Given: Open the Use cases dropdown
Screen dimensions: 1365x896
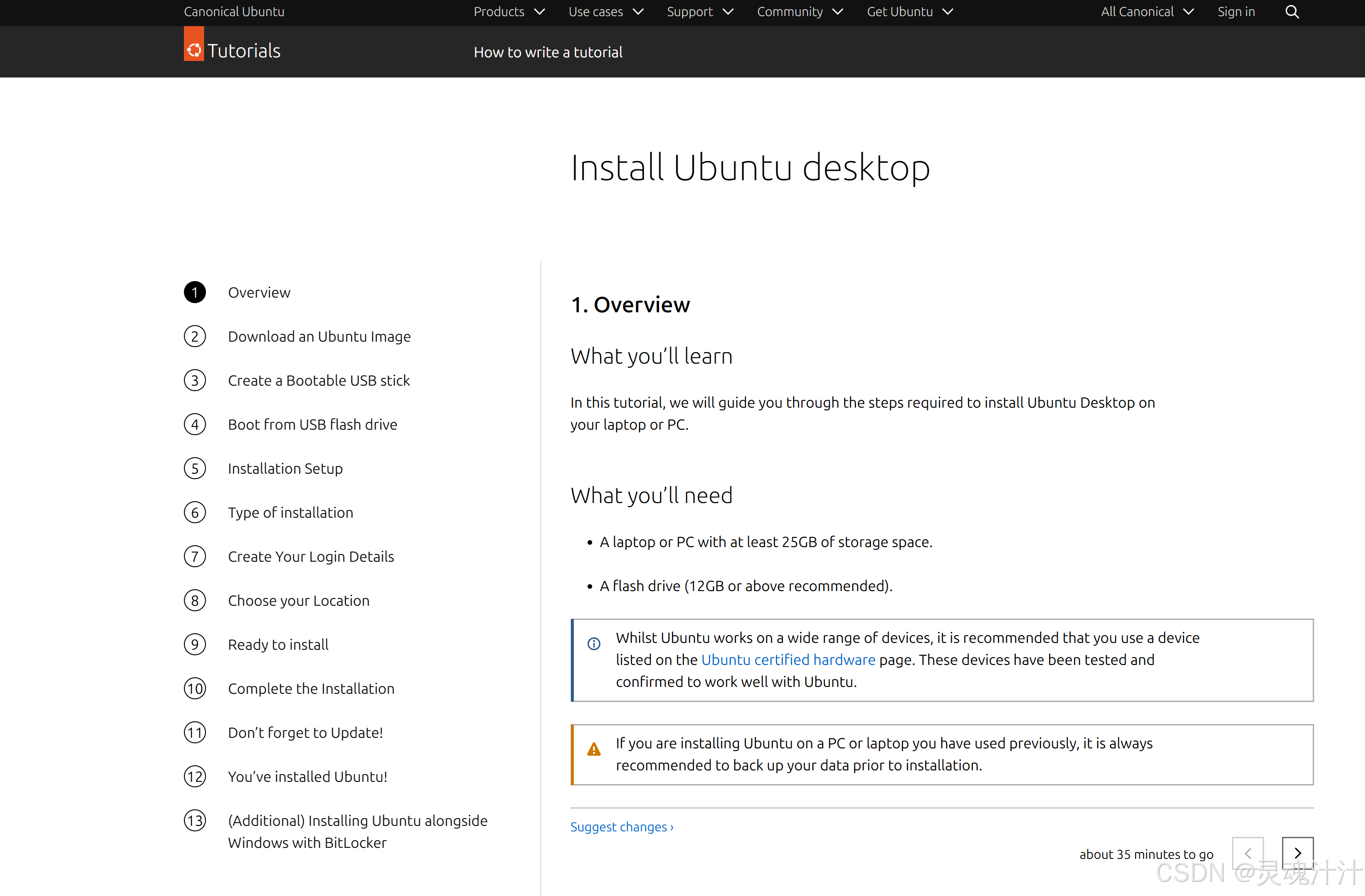Looking at the screenshot, I should pos(605,12).
